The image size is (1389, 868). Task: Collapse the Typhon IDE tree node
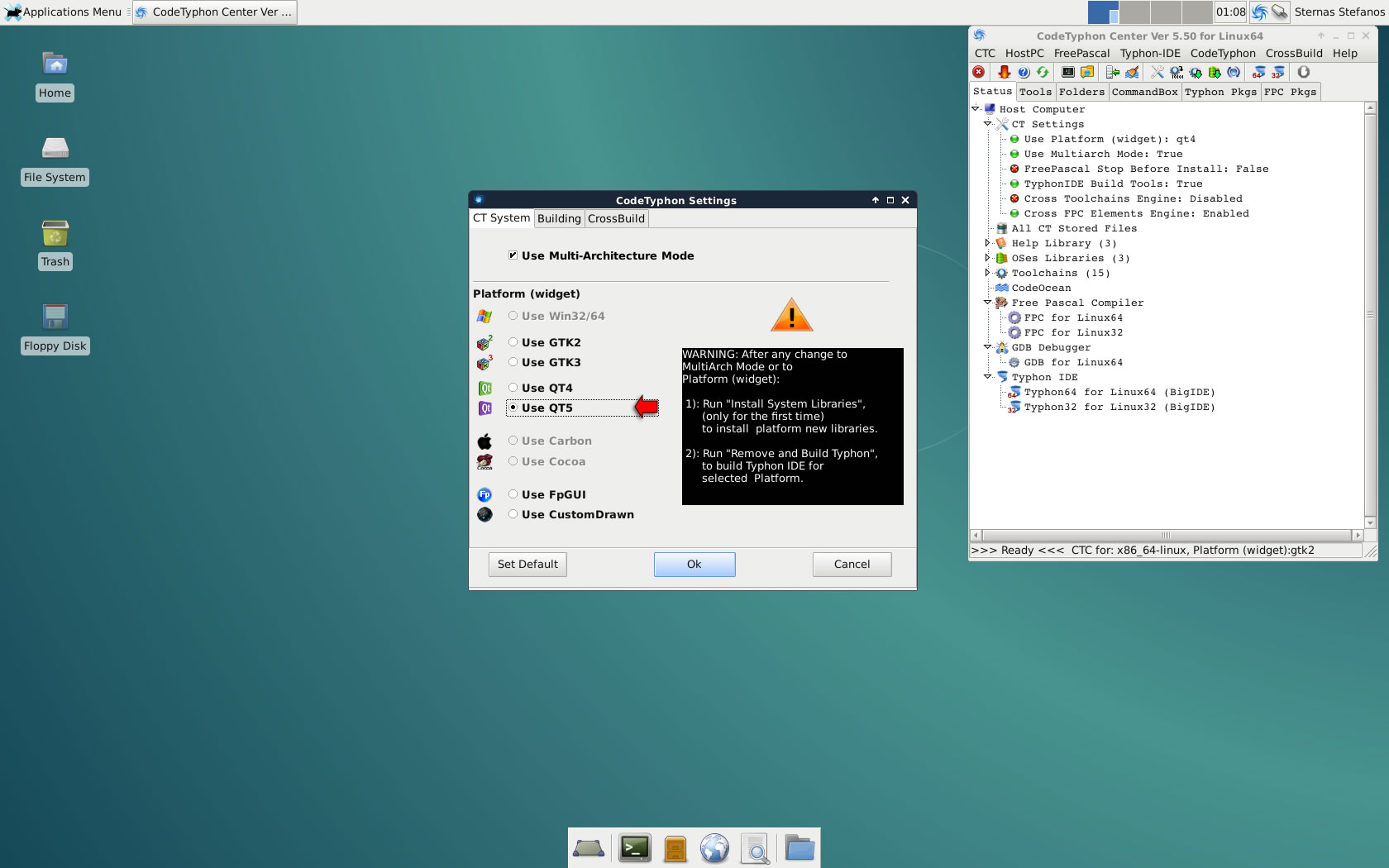tap(987, 377)
